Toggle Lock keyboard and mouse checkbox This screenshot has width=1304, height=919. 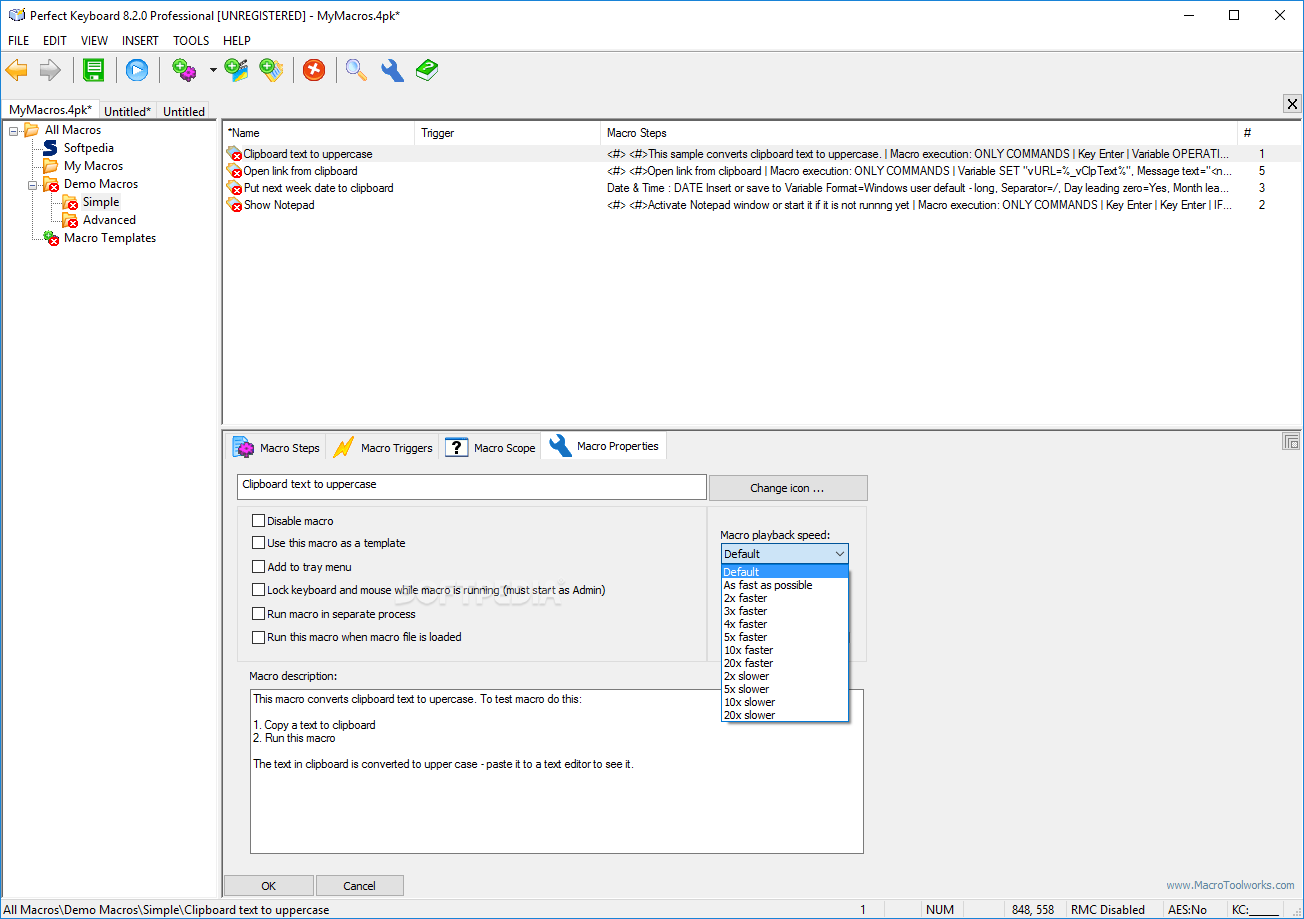[259, 590]
